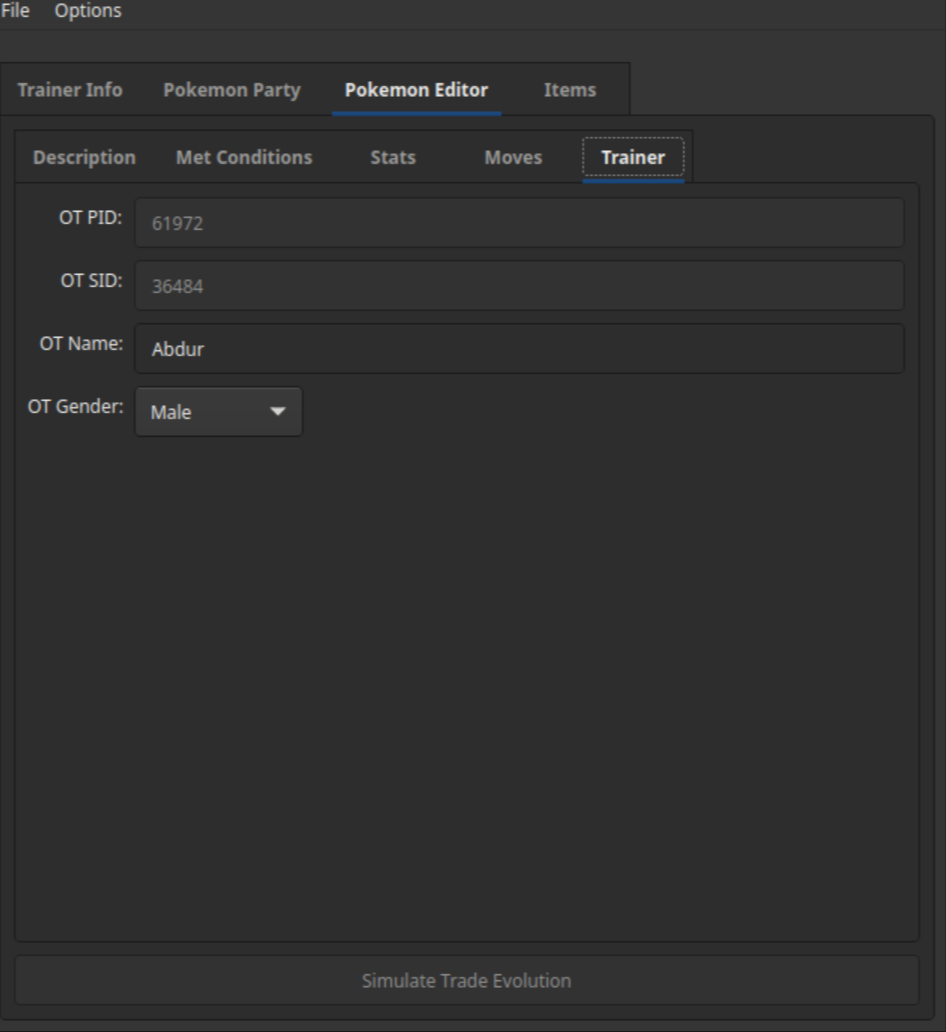
Task: Go to the Pokemon Party tab
Action: pos(231,90)
